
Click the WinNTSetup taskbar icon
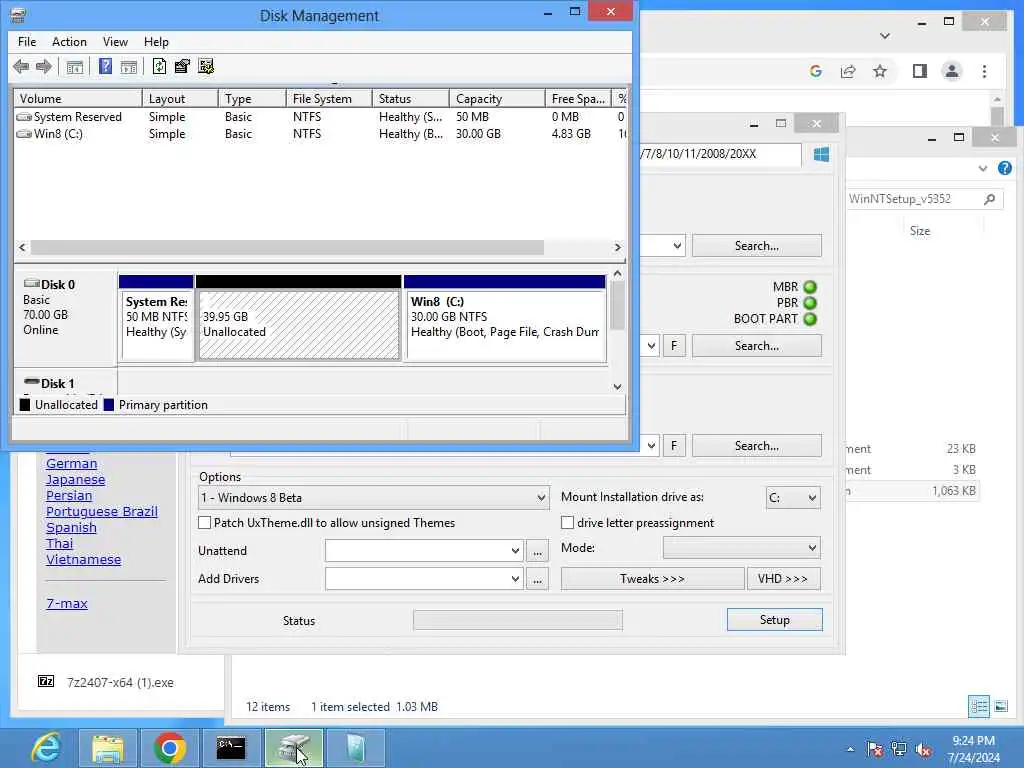click(355, 748)
